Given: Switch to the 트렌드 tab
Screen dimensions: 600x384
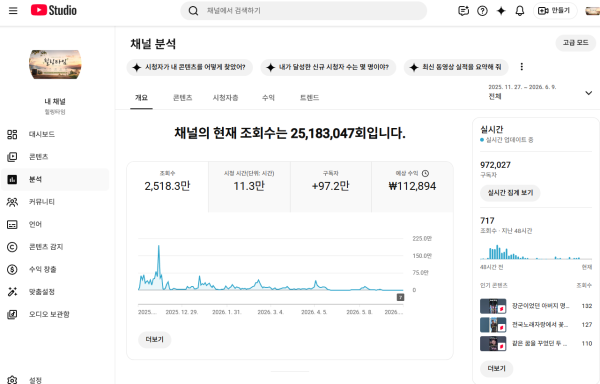Looking at the screenshot, I should coord(309,98).
